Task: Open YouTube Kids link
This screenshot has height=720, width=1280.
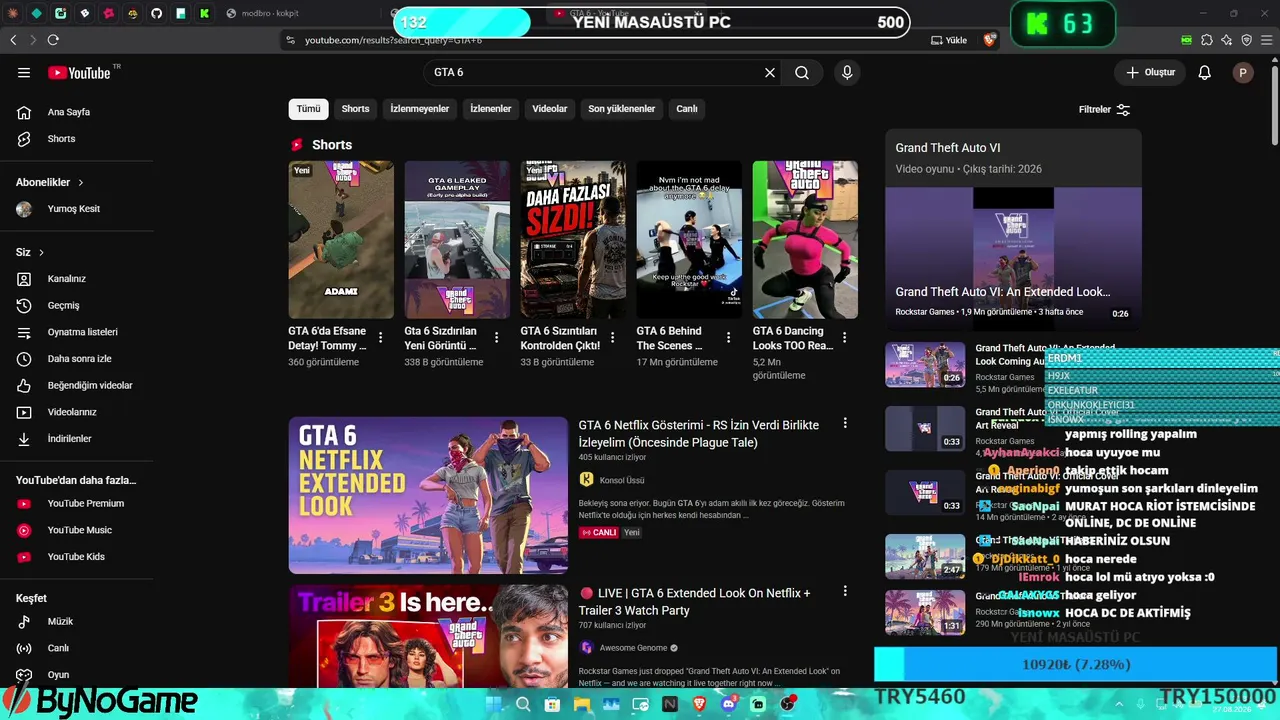Action: pyautogui.click(x=77, y=557)
